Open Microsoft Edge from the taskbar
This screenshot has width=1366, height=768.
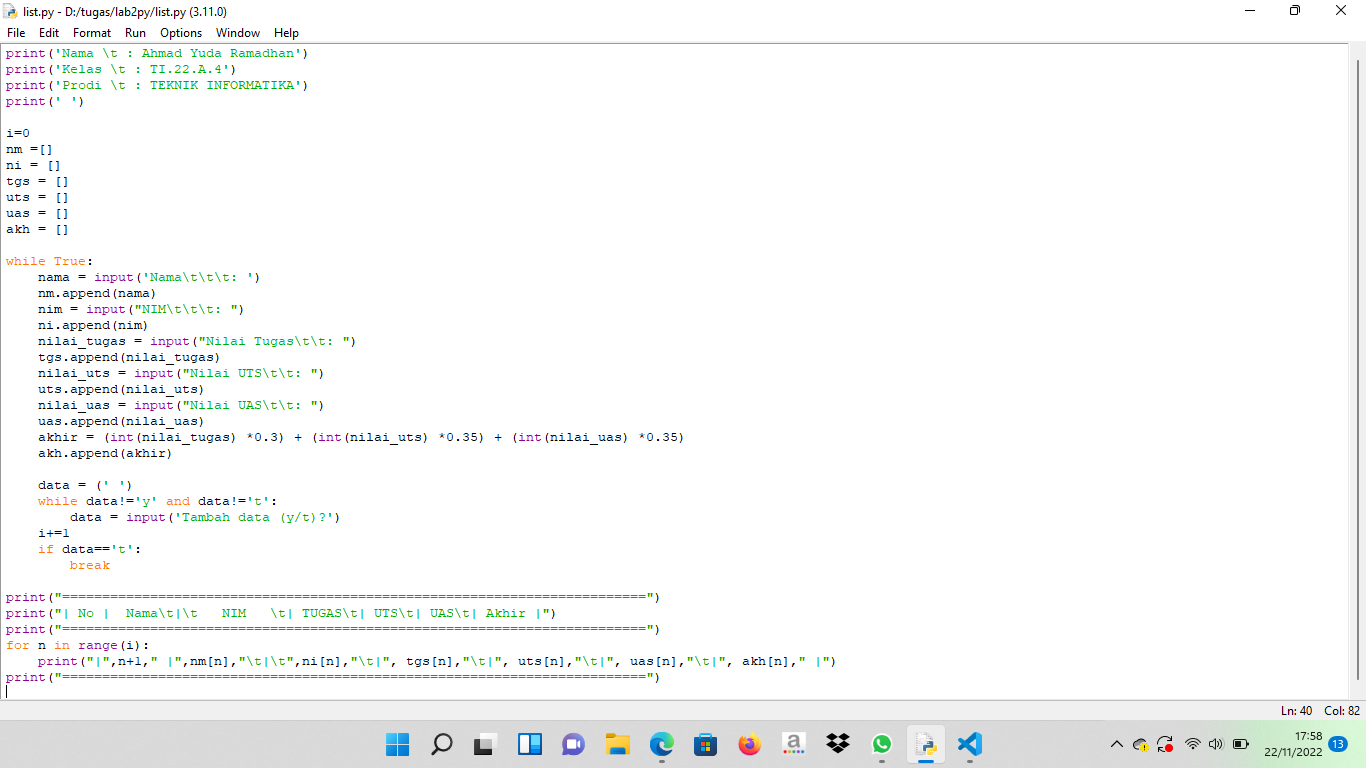[x=661, y=744]
